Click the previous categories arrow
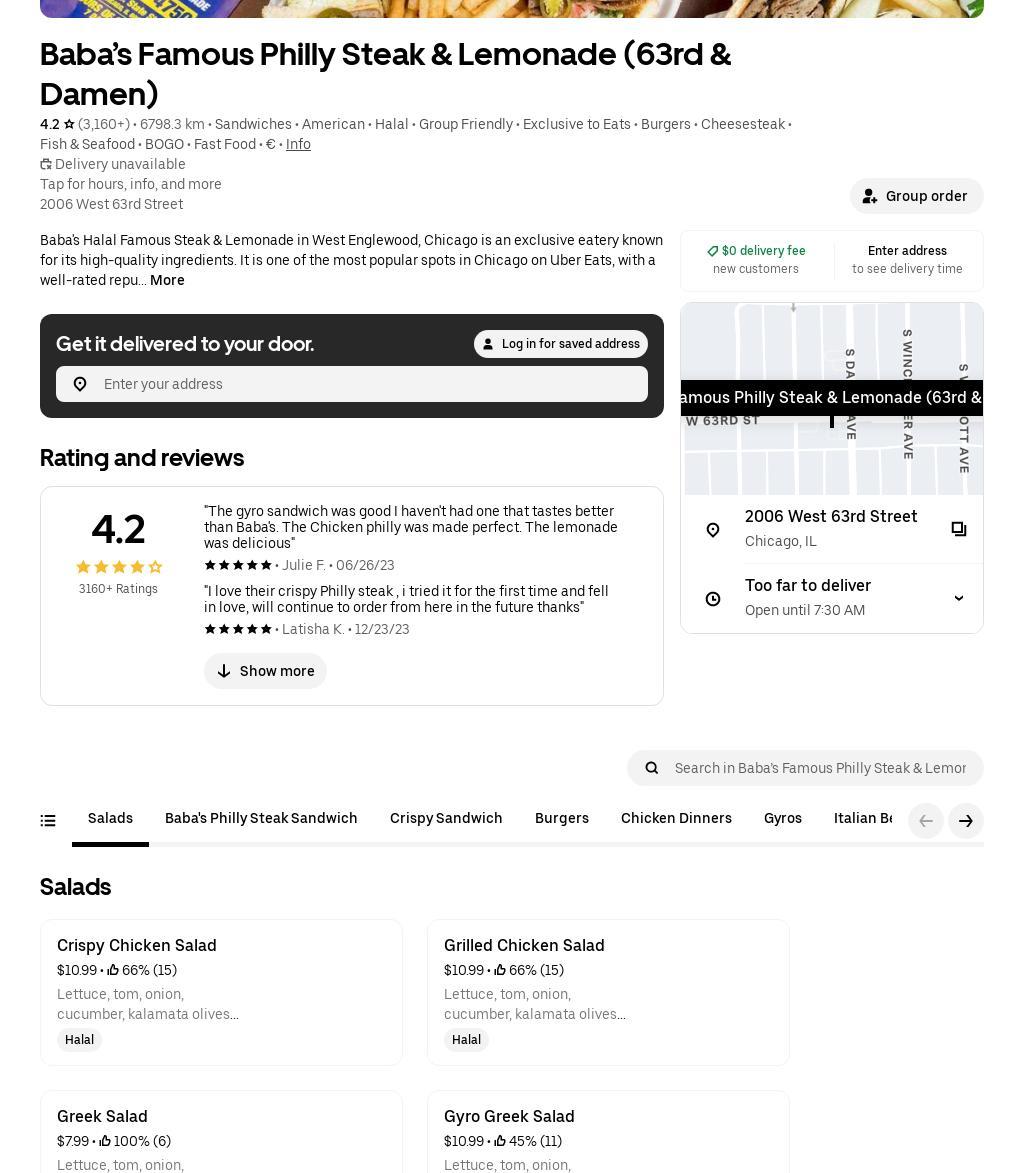 pyautogui.click(x=926, y=821)
